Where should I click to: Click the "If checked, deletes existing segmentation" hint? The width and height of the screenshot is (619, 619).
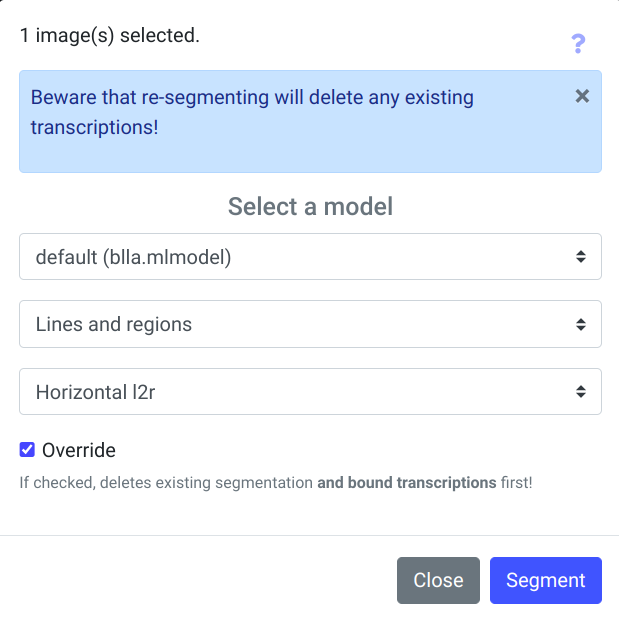166,483
